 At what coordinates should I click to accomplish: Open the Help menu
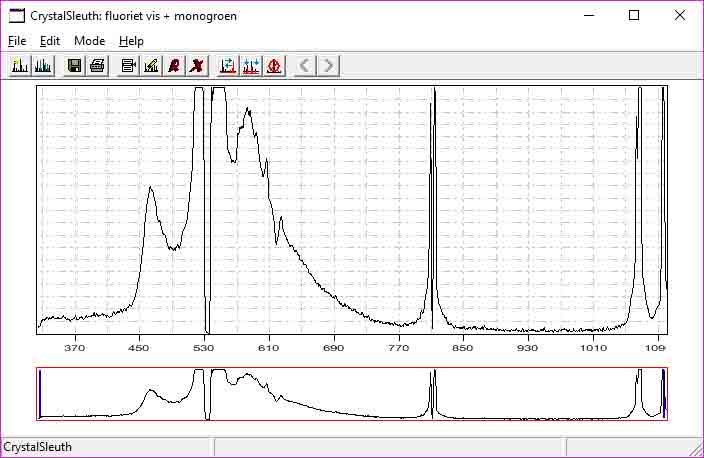tap(131, 41)
